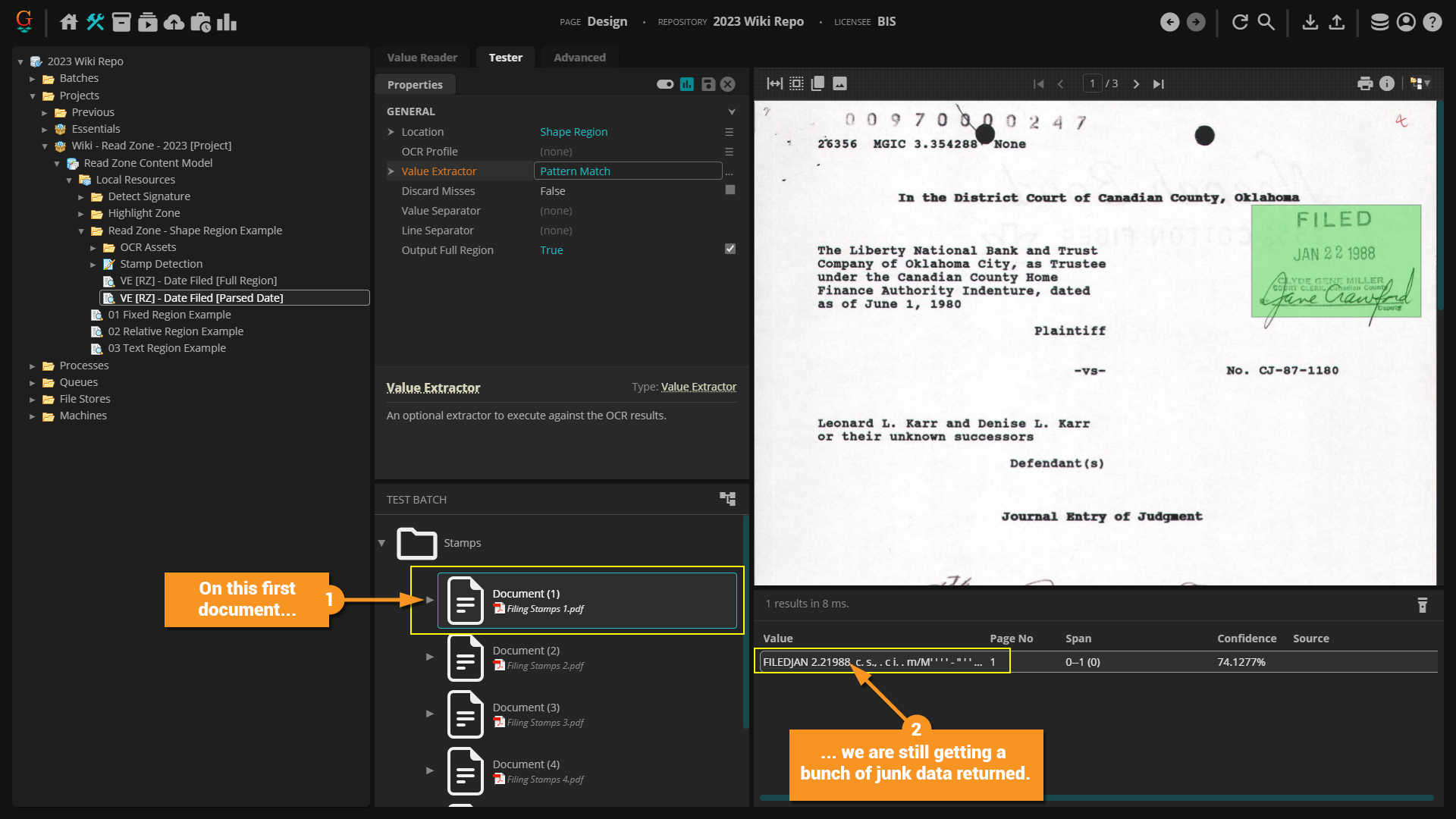This screenshot has width=1456, height=819.
Task: Click the search magnifier icon
Action: coord(1266,22)
